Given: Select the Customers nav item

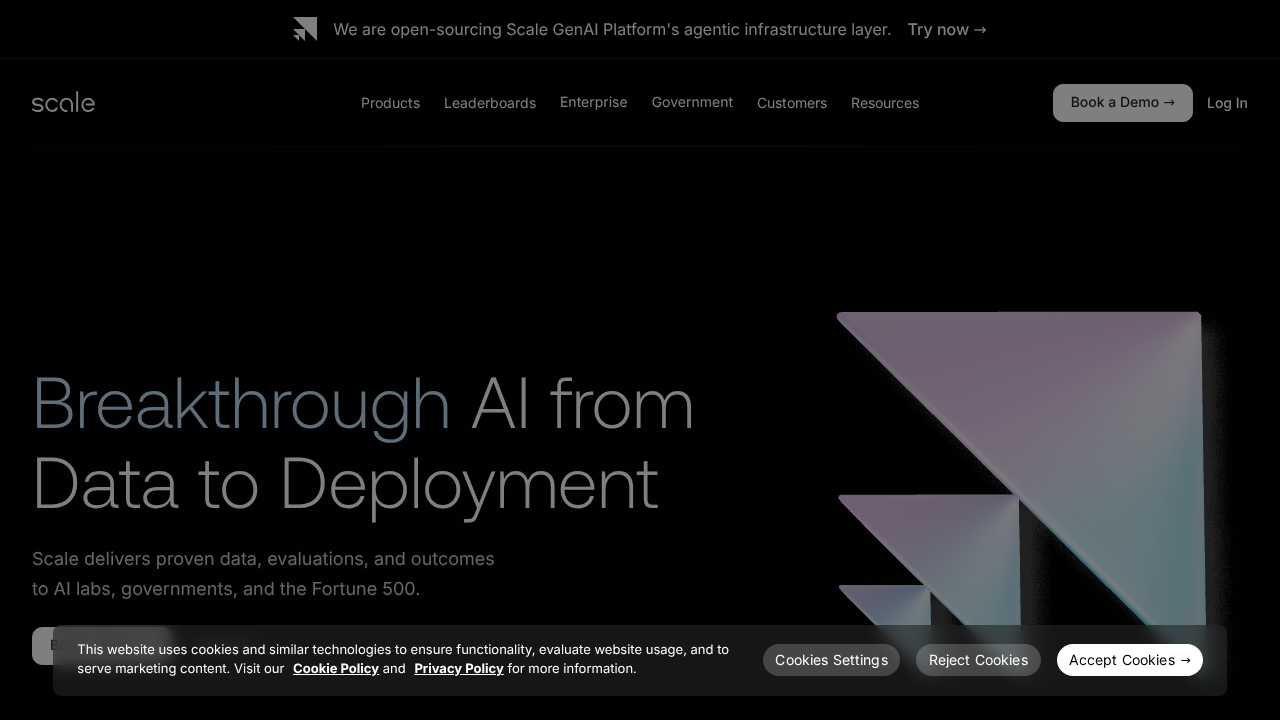Looking at the screenshot, I should 792,103.
